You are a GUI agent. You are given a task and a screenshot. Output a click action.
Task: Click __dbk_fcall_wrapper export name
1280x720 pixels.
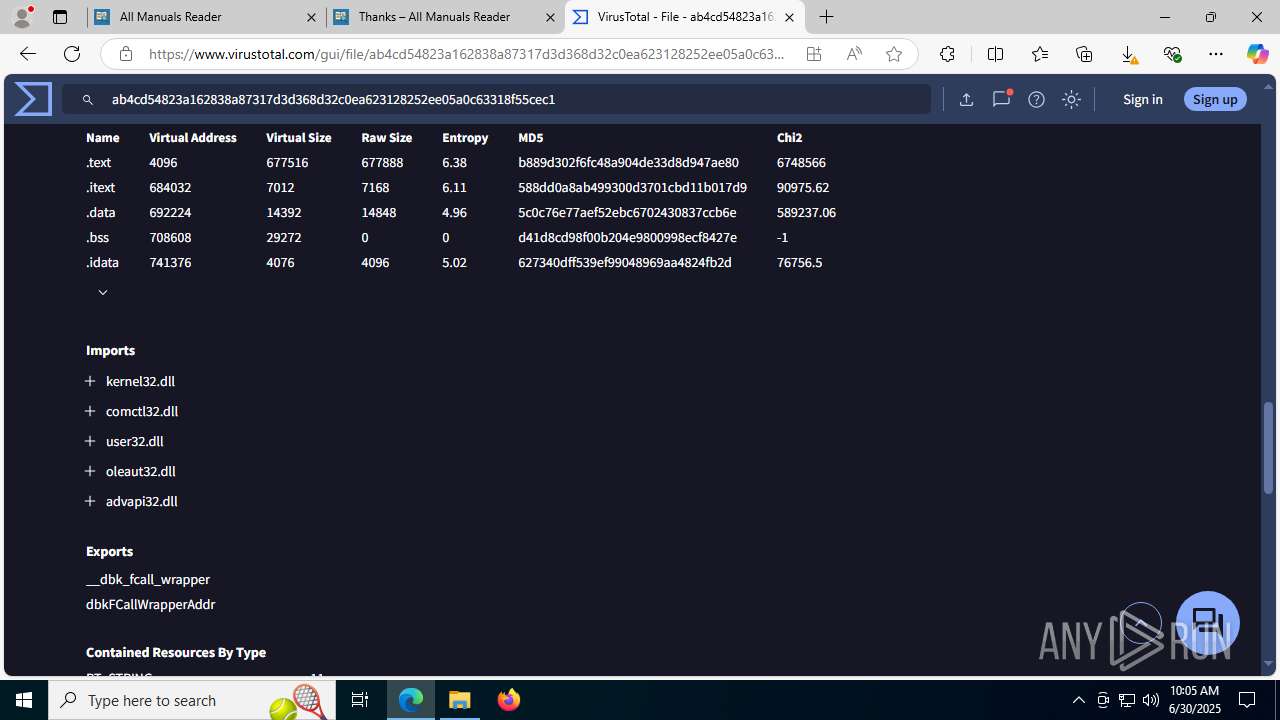pyautogui.click(x=148, y=579)
